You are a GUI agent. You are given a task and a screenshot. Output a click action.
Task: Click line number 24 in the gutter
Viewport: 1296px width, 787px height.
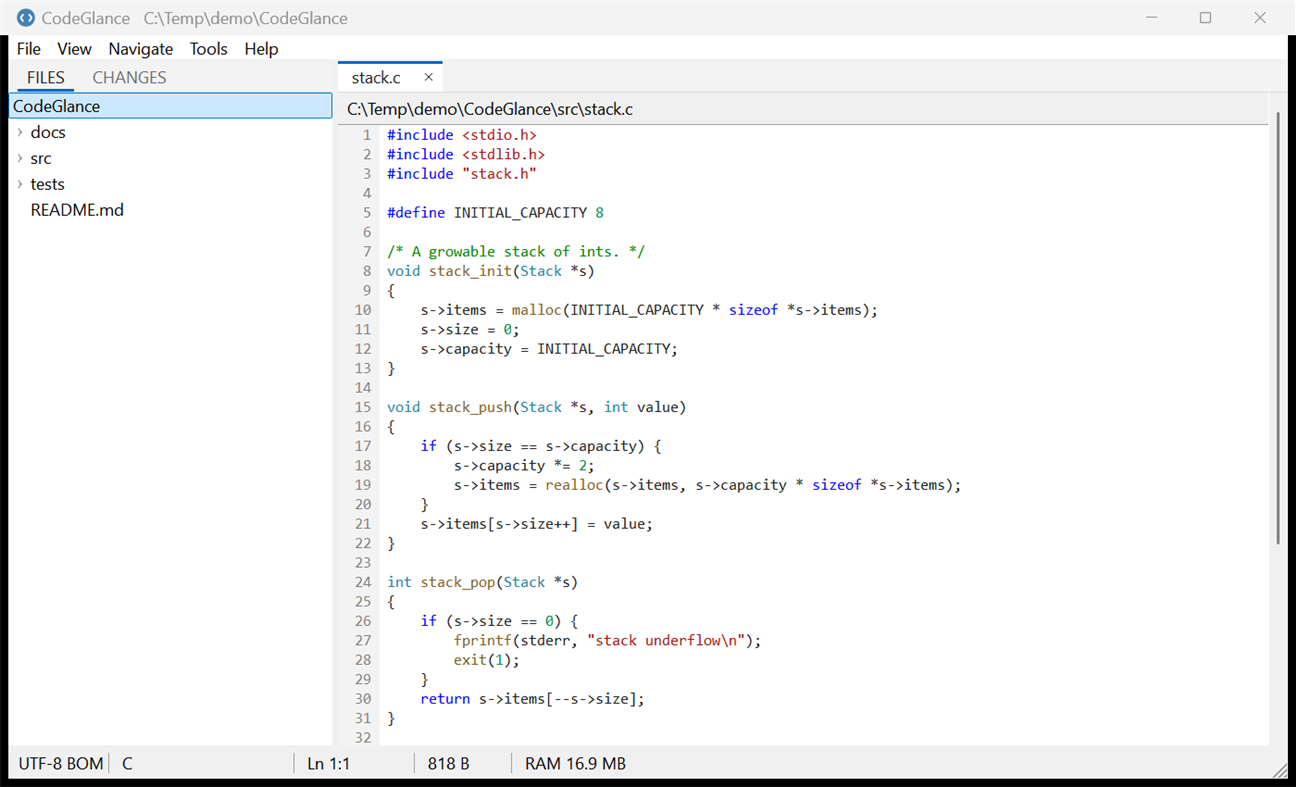click(x=362, y=582)
